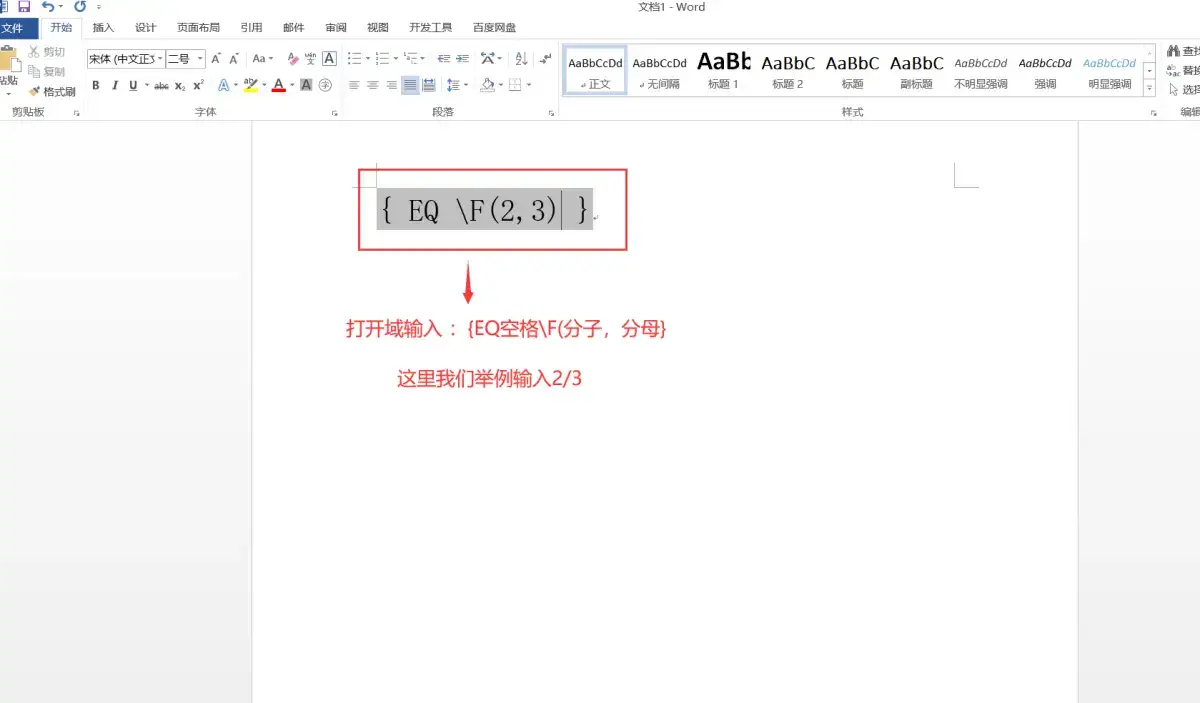Toggle italic formatting
The height and width of the screenshot is (703, 1200).
(x=114, y=86)
